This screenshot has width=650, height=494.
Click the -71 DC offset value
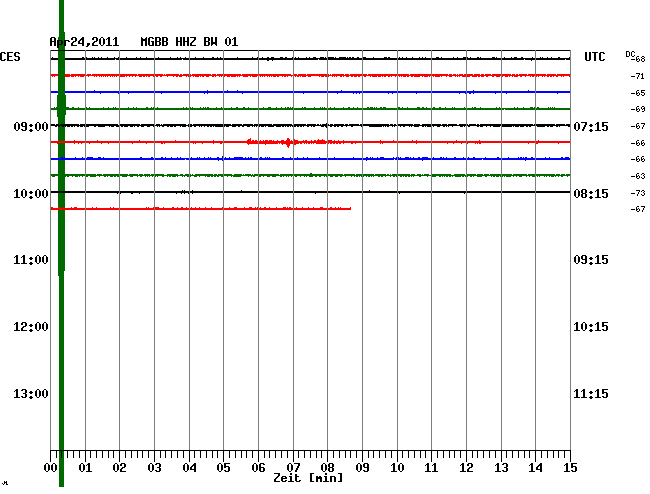[638, 76]
